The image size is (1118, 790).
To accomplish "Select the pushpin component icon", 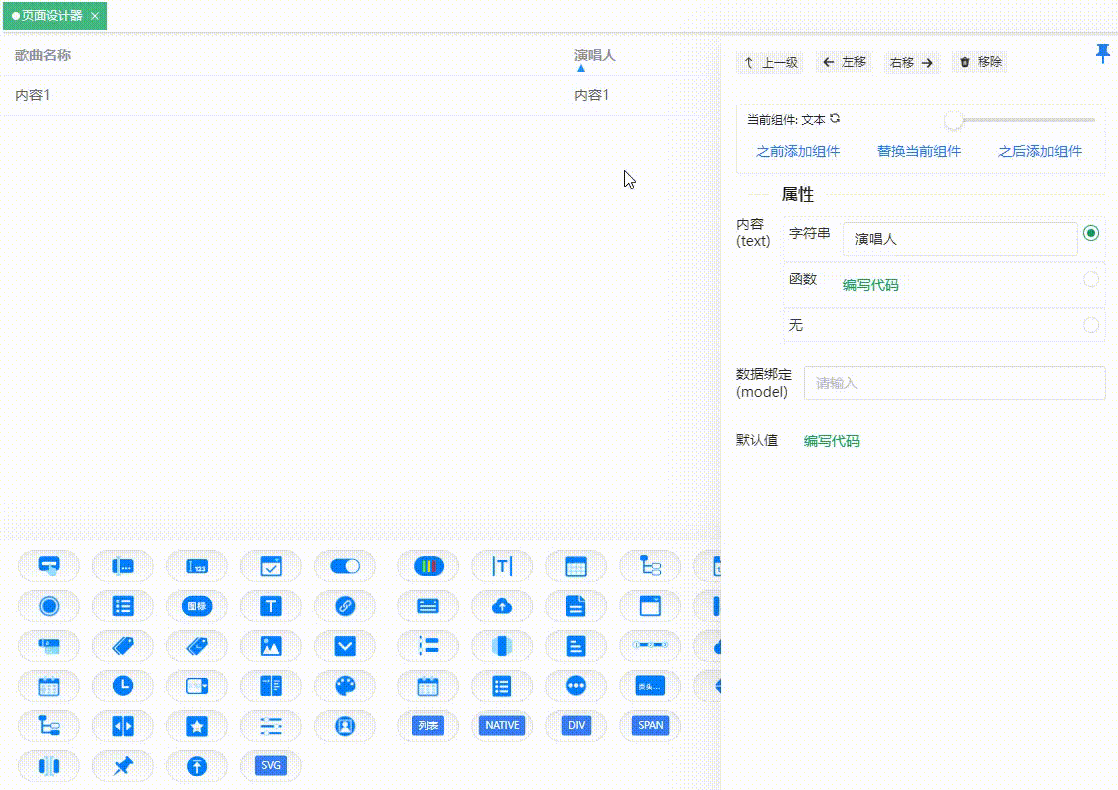I will (x=123, y=766).
